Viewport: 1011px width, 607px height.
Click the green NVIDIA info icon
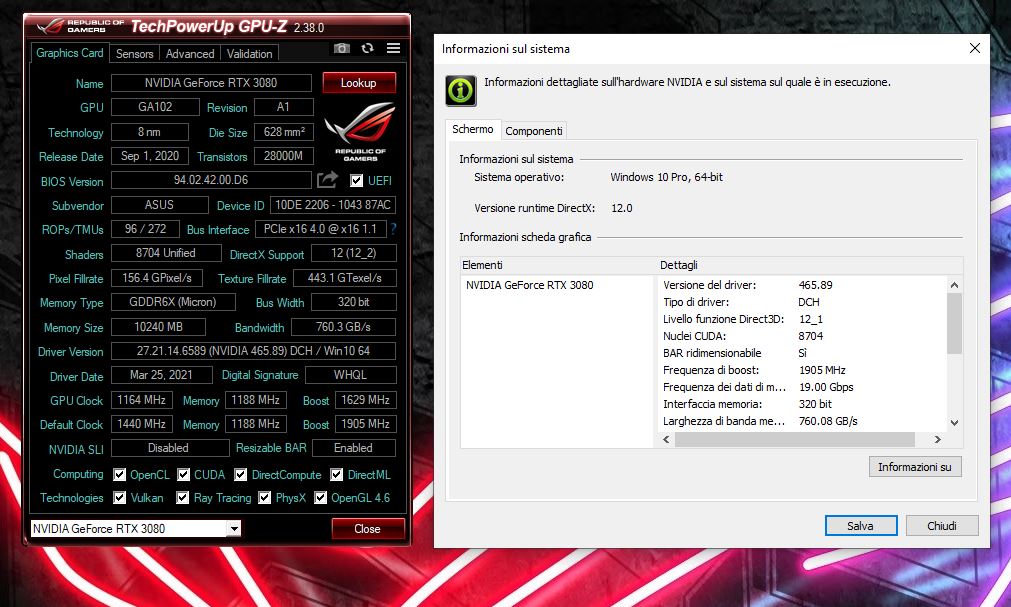[x=460, y=90]
